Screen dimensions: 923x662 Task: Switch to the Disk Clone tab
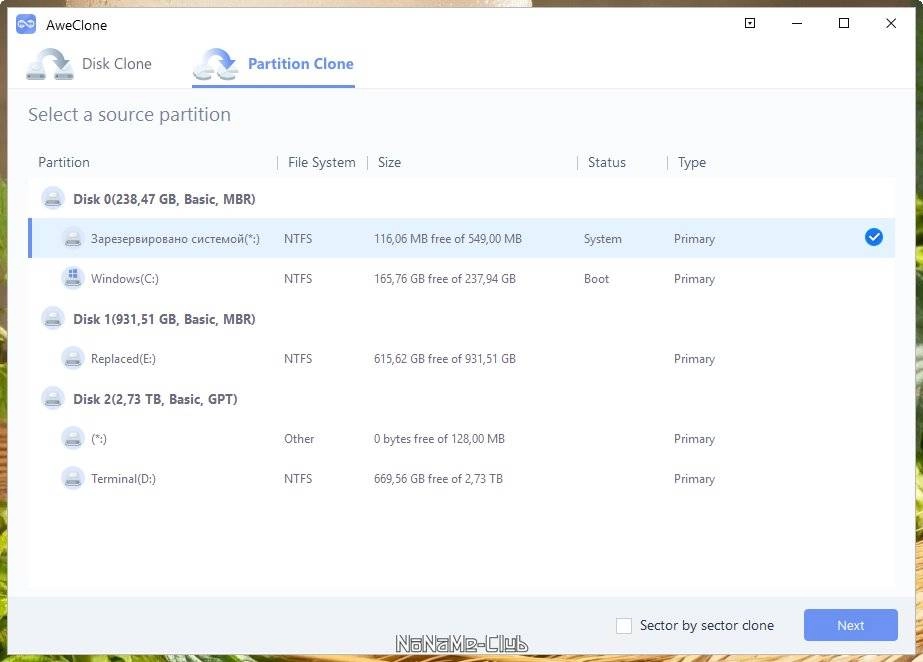(89, 64)
